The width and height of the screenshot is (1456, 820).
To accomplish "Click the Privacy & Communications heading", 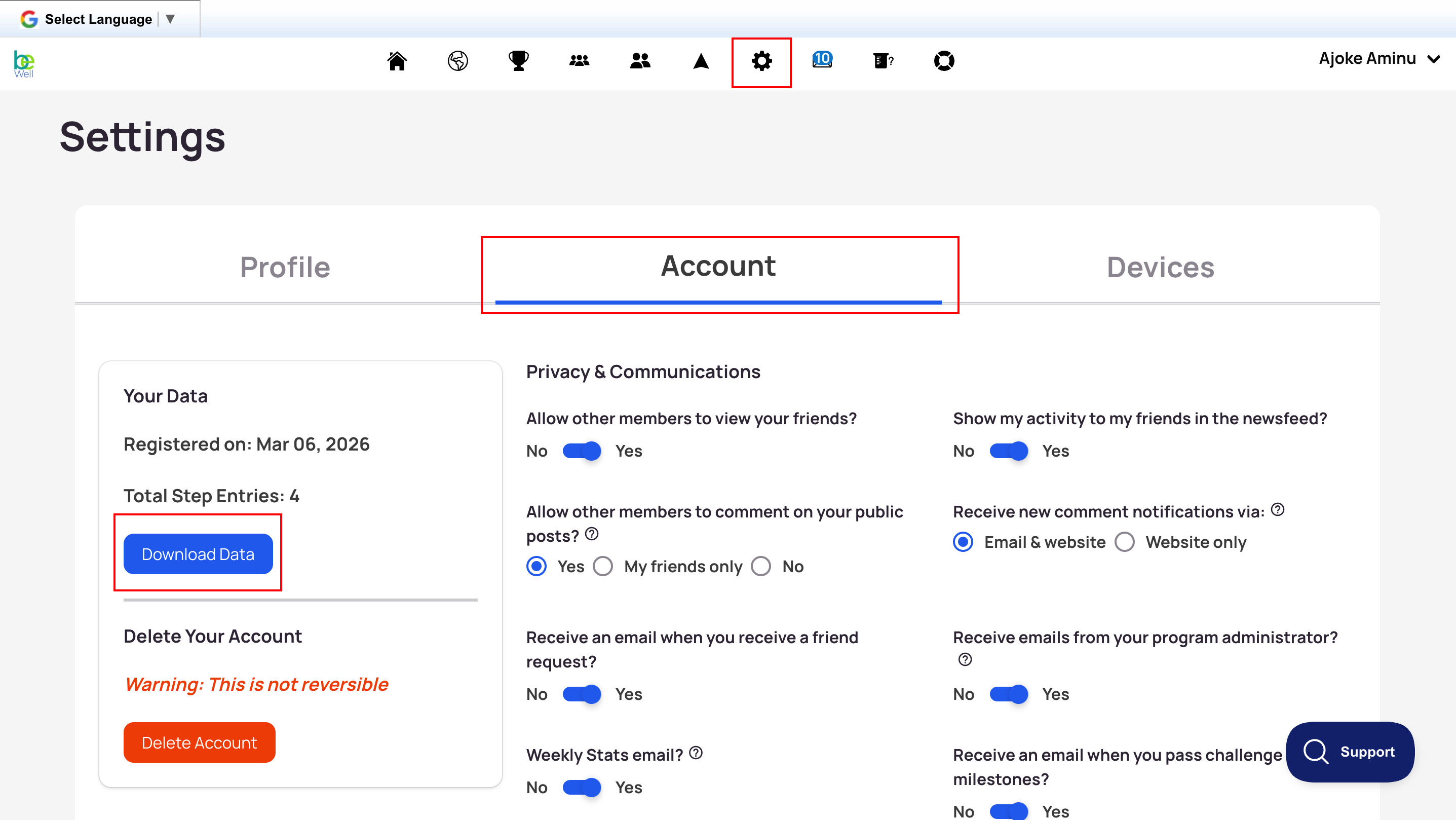I will coord(643,371).
